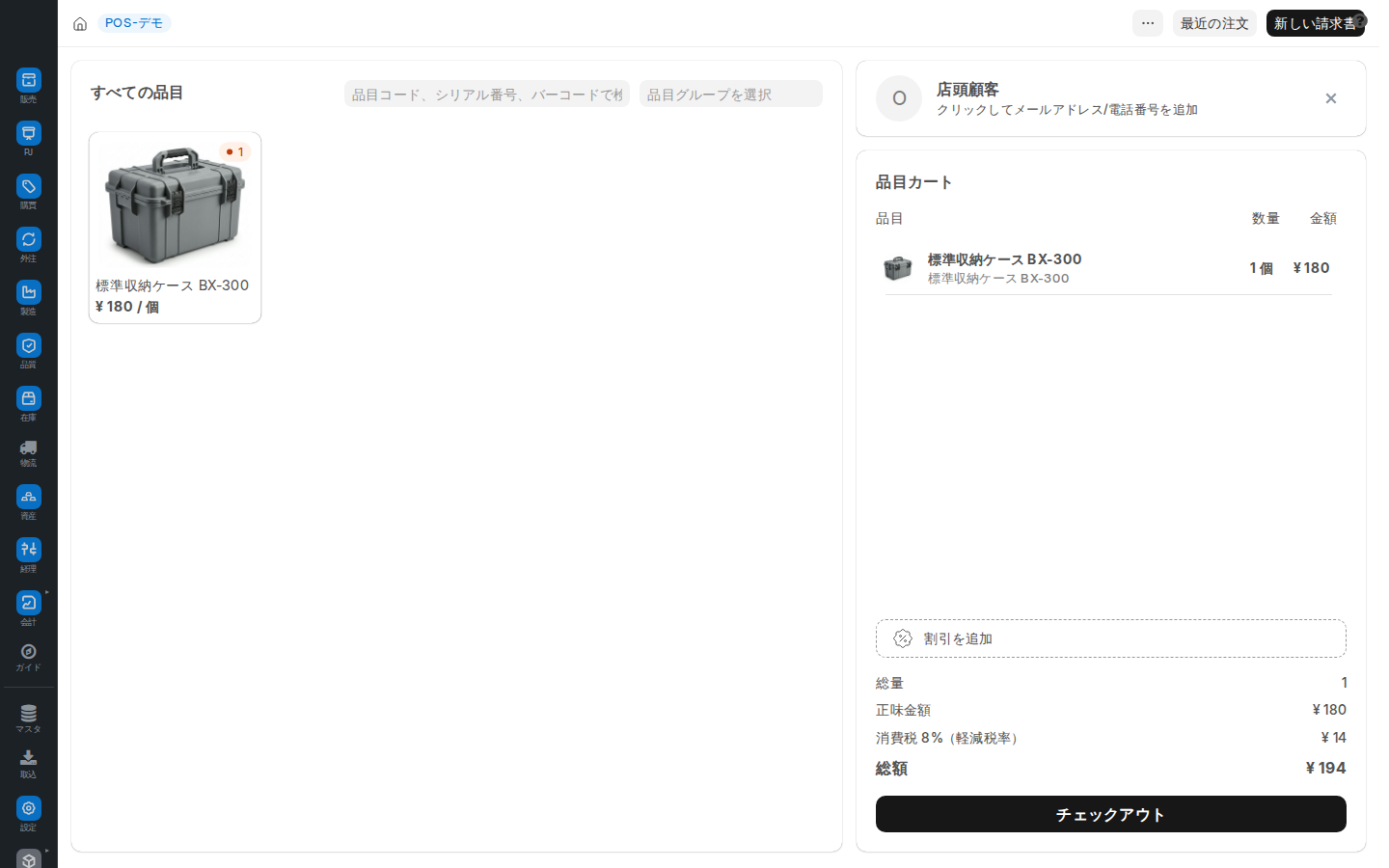The height and width of the screenshot is (868, 1389).
Task: Click the '1 個' quantity in cart row
Action: point(1261,268)
